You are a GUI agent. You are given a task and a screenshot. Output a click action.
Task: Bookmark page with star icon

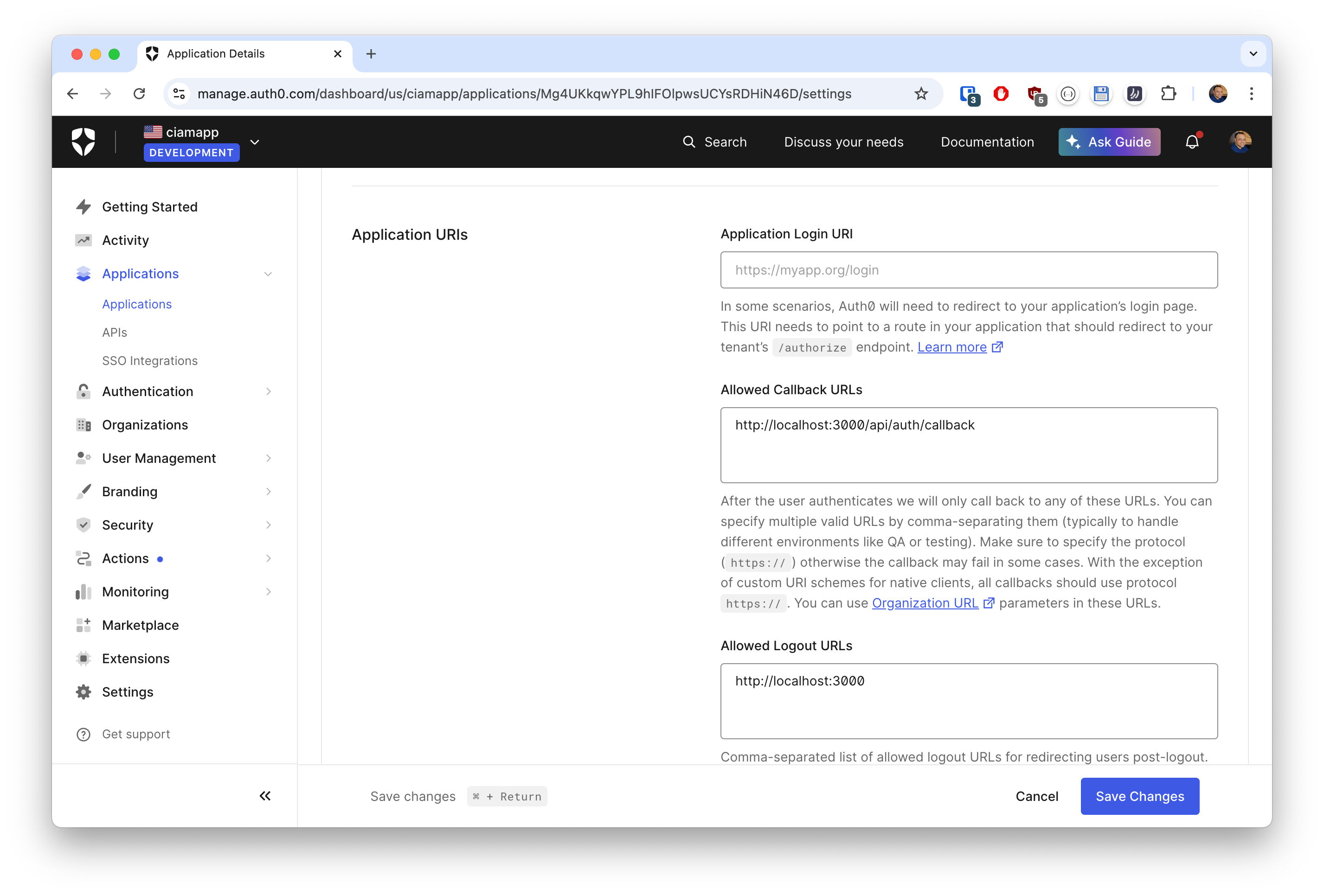921,93
